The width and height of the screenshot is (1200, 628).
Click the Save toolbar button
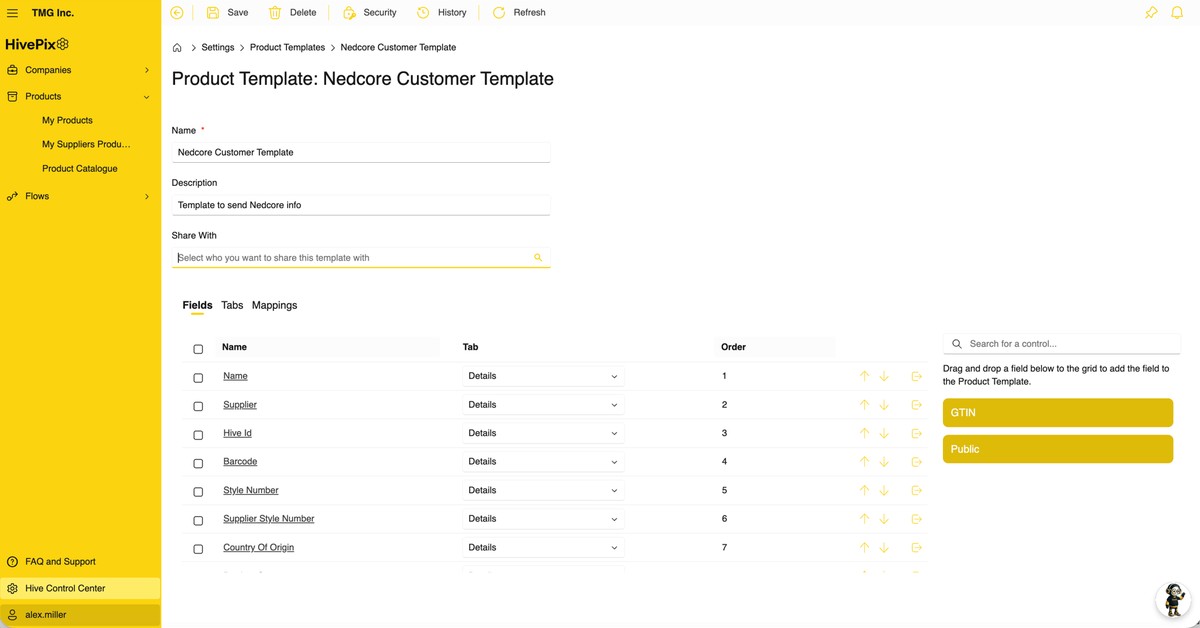point(227,13)
